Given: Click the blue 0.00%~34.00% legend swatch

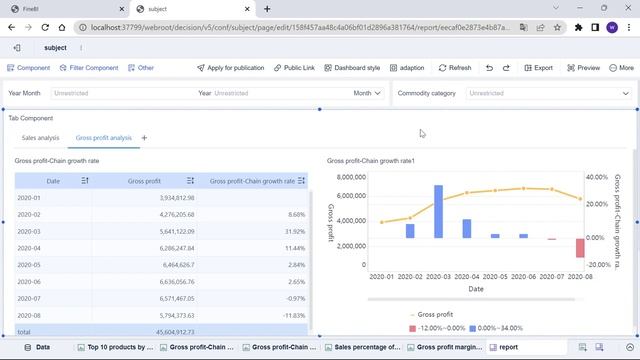Looking at the screenshot, I should tap(473, 328).
